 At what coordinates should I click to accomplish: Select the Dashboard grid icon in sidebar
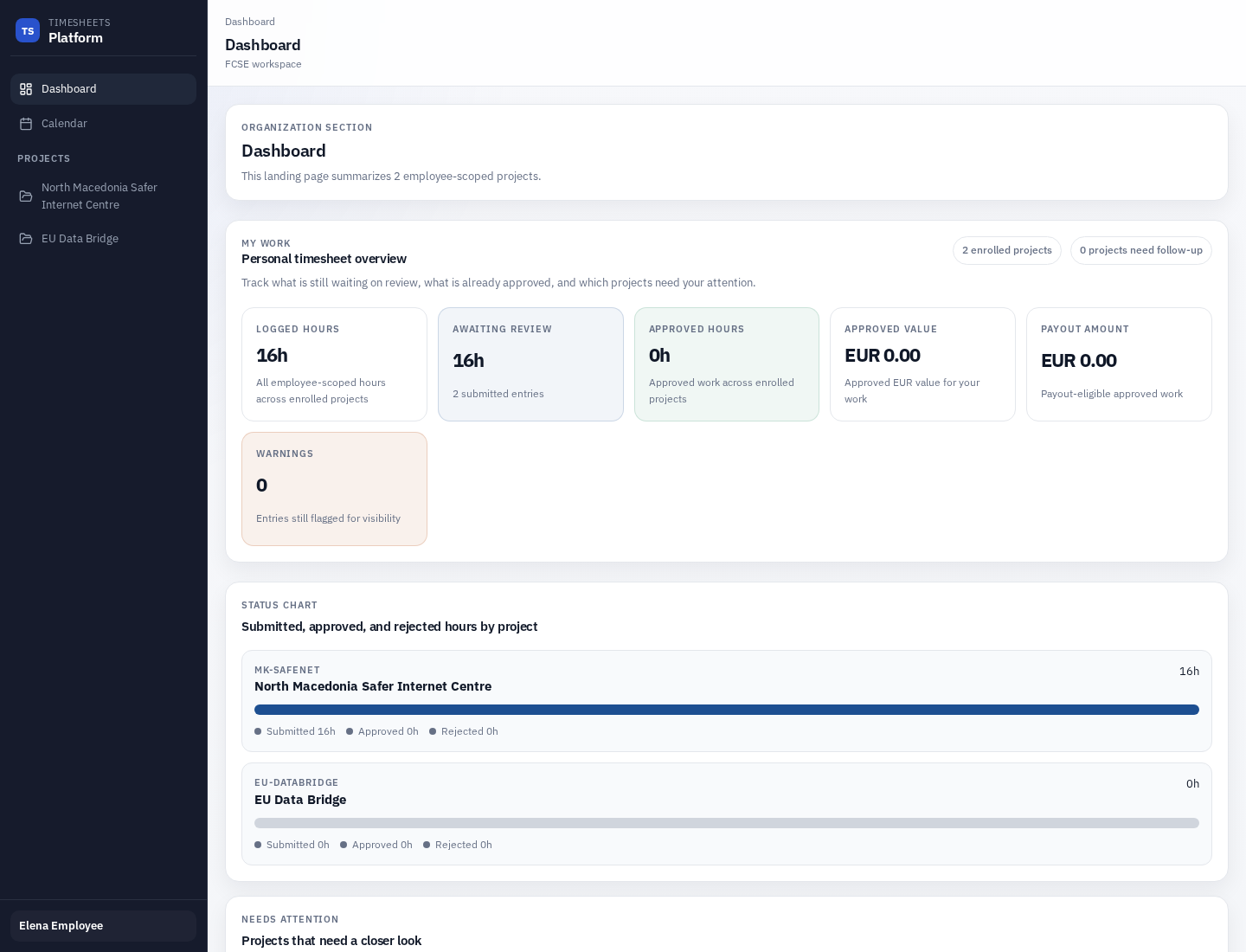tap(27, 88)
